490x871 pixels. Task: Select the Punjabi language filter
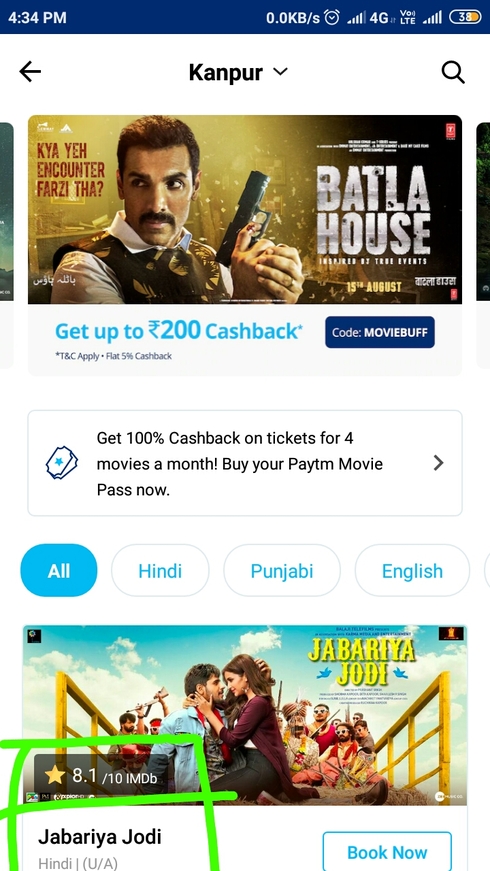pos(282,570)
